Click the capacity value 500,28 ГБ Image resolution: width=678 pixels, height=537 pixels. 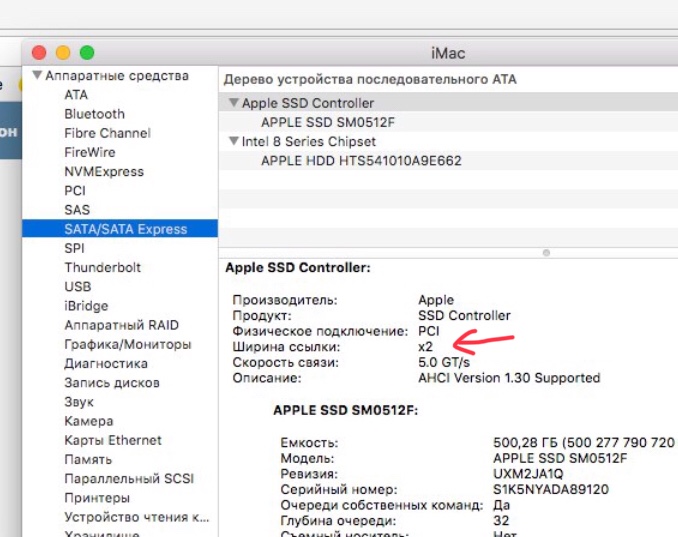coord(525,442)
